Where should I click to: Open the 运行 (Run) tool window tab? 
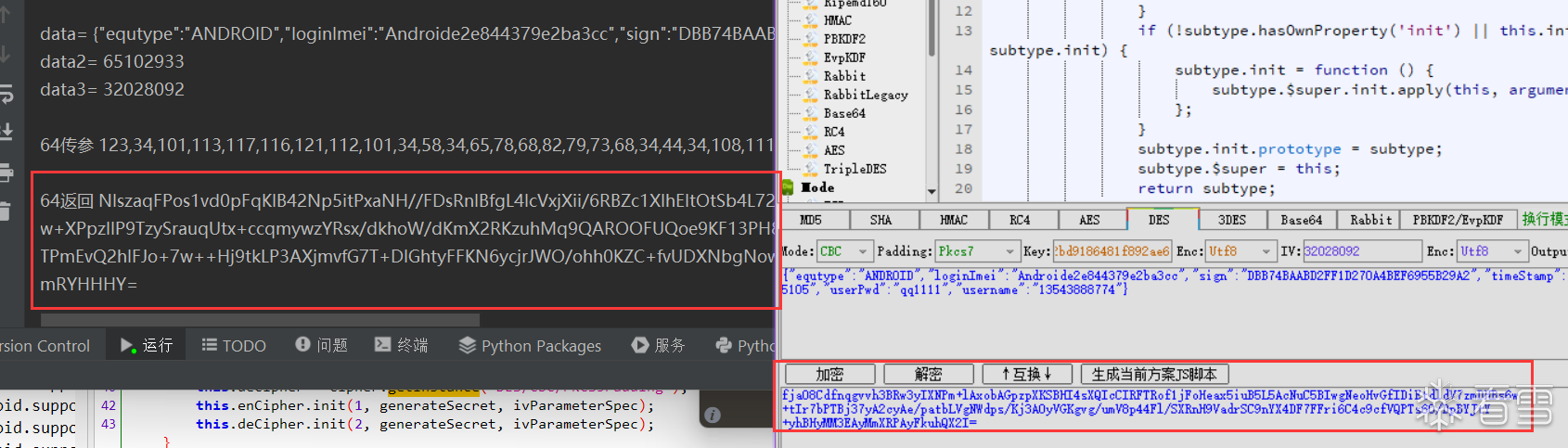point(147,345)
